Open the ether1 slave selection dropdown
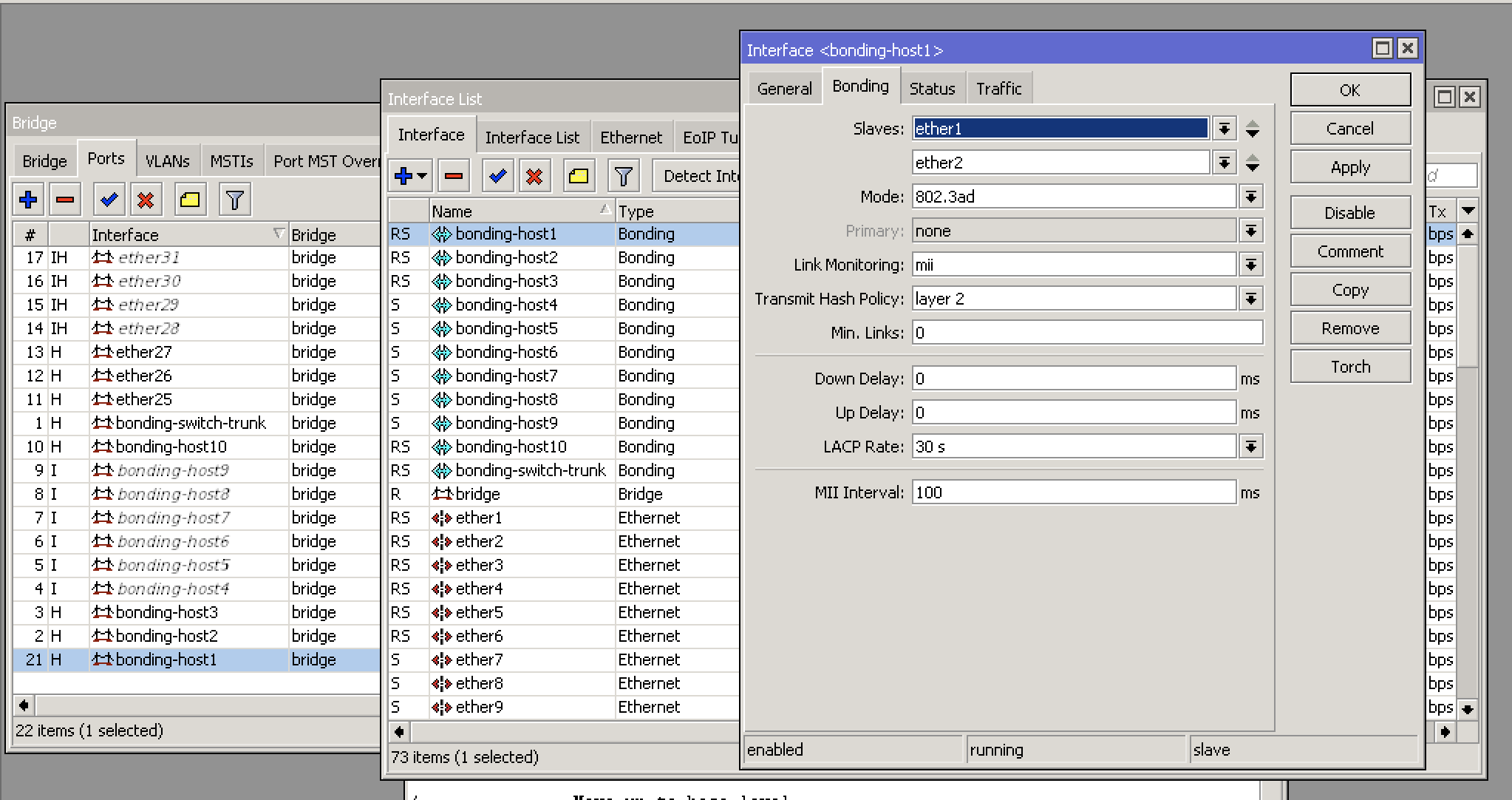Image resolution: width=1512 pixels, height=800 pixels. 1224,129
